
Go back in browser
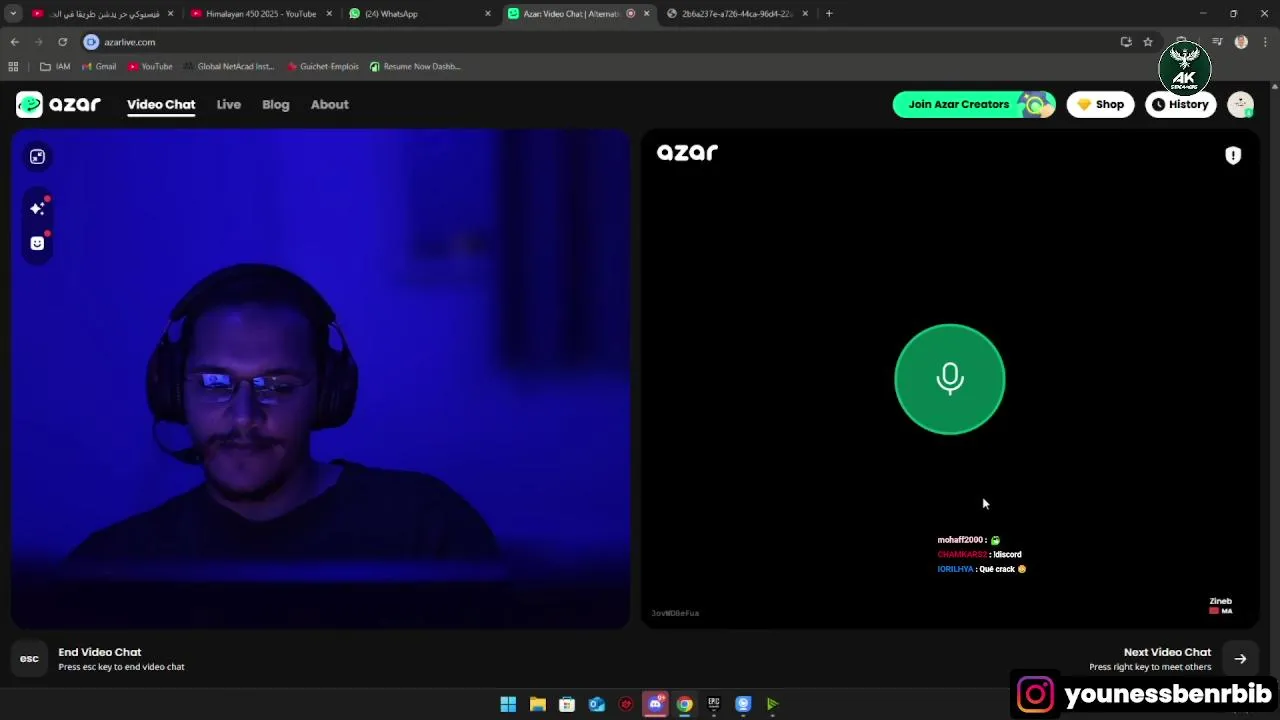(x=14, y=42)
